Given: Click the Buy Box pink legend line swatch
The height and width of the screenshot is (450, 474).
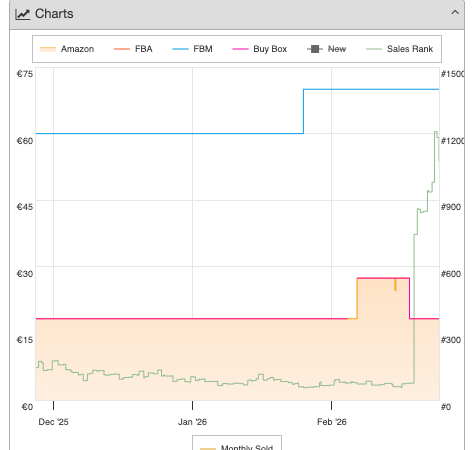Looking at the screenshot, I should point(240,49).
